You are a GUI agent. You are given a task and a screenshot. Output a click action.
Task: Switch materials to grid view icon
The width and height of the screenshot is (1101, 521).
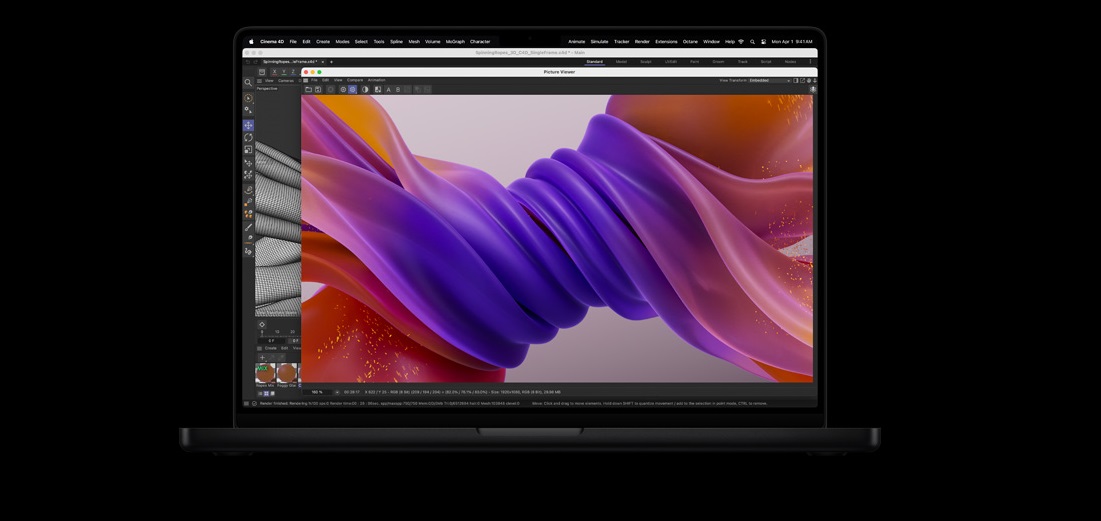[x=266, y=393]
